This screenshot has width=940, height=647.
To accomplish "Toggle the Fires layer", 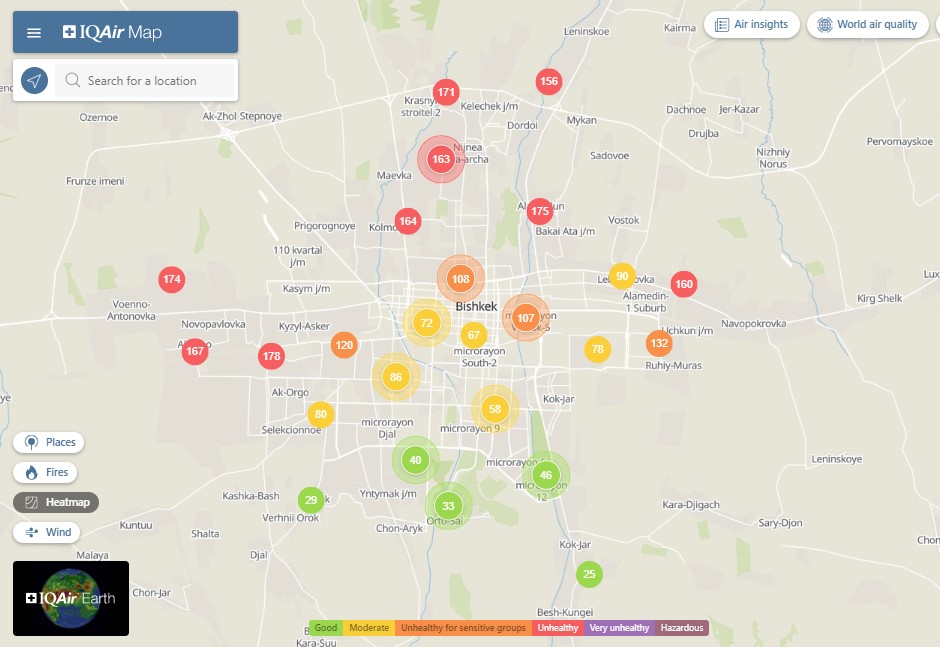I will tap(47, 472).
